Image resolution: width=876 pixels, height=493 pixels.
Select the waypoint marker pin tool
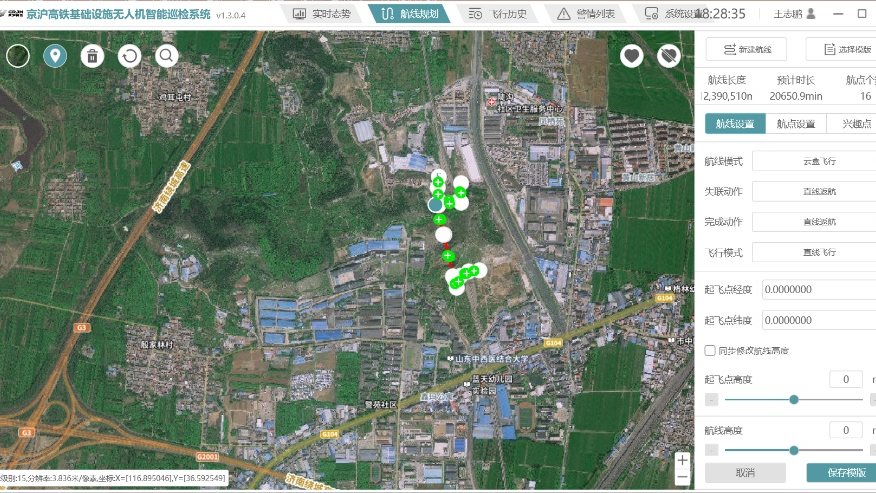click(55, 56)
